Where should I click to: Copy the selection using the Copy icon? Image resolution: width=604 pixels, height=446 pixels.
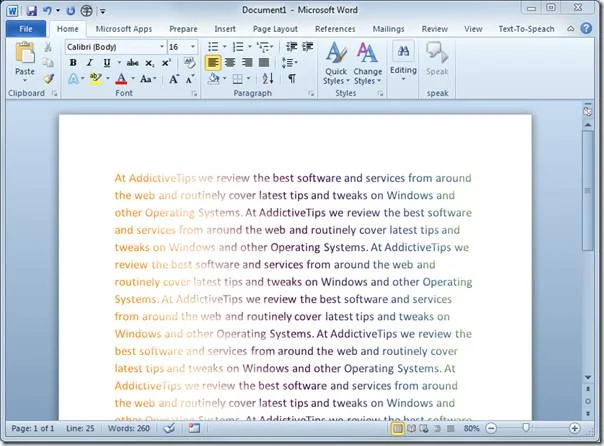(x=48, y=62)
